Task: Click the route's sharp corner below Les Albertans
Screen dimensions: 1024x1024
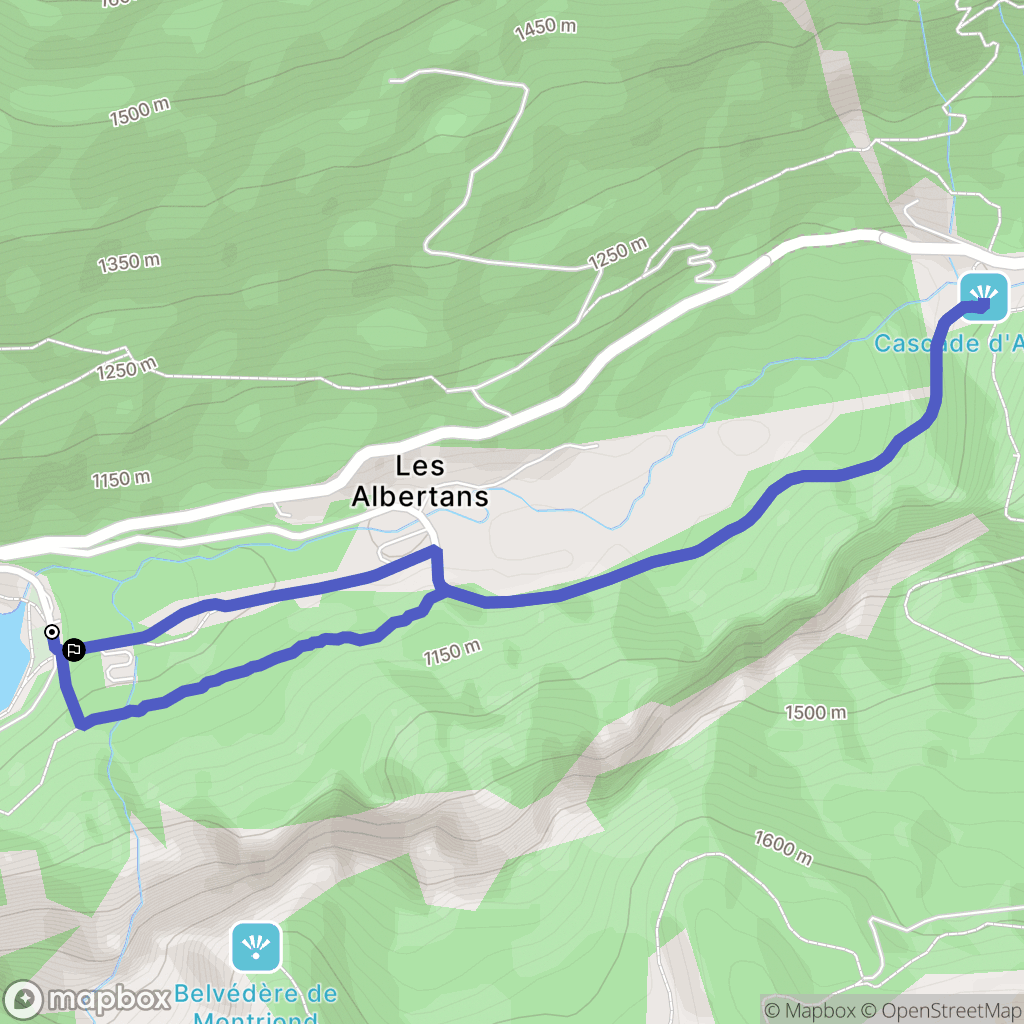Action: point(435,549)
